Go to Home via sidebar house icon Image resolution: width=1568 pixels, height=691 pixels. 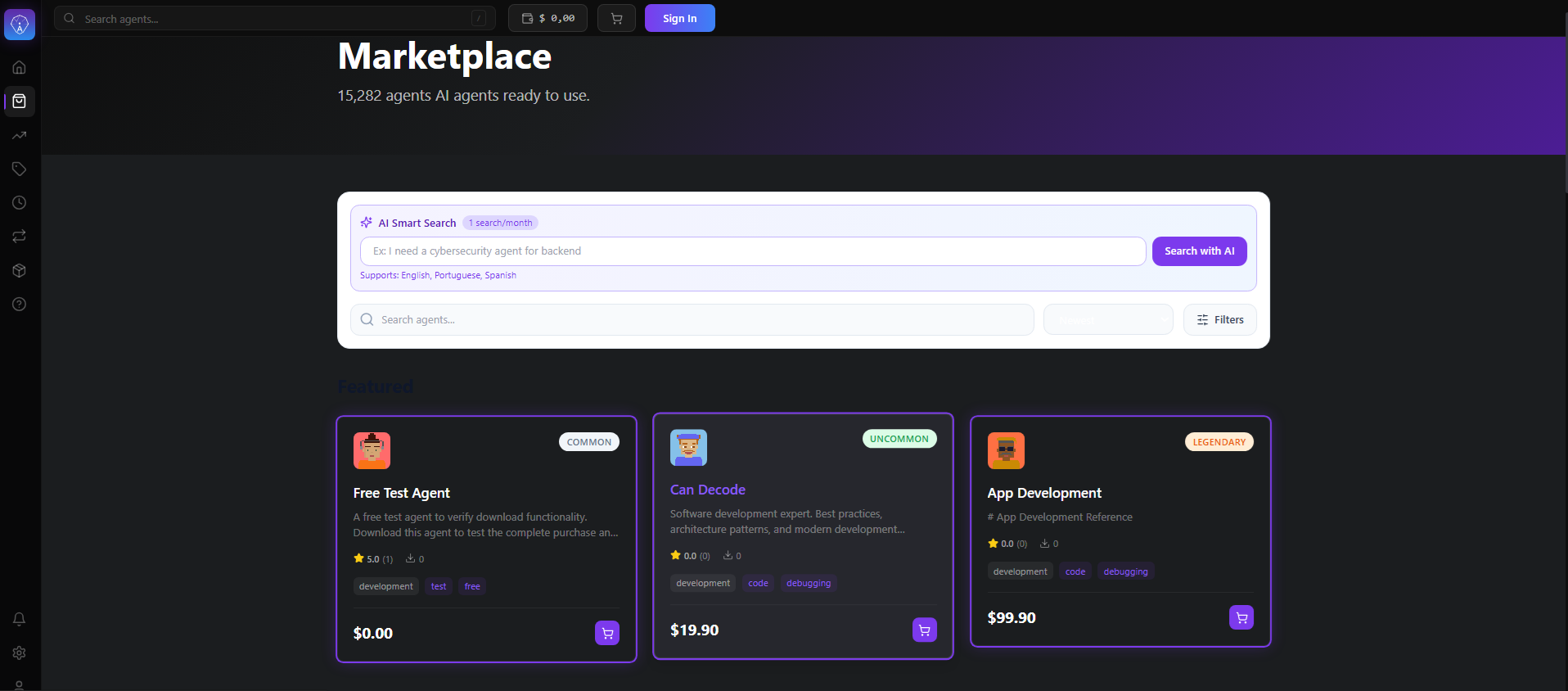(20, 68)
